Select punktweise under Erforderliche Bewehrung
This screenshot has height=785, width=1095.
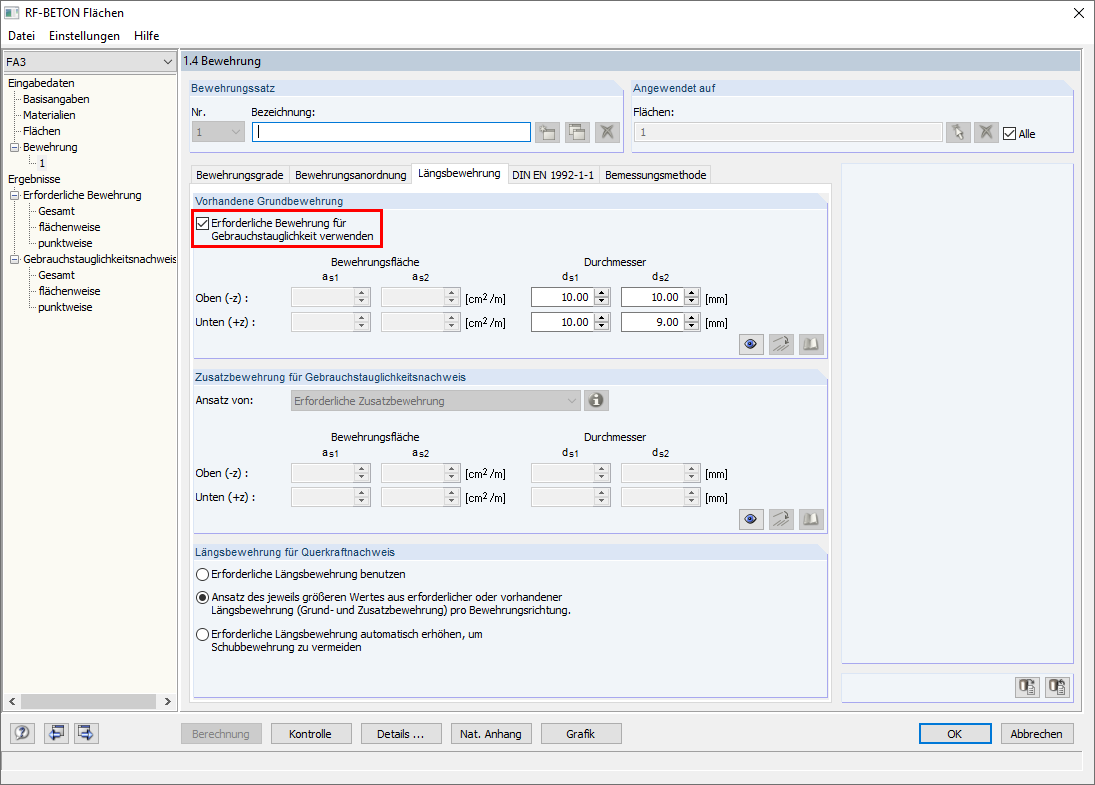point(65,244)
